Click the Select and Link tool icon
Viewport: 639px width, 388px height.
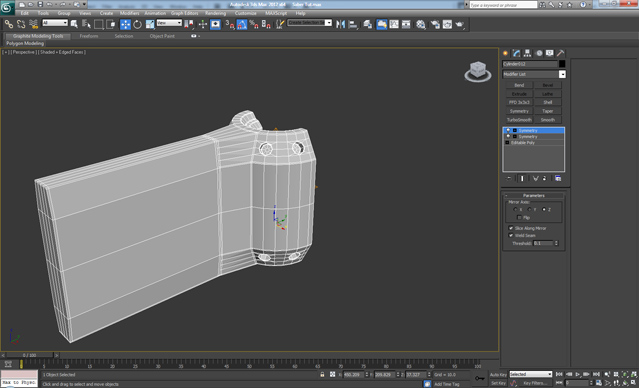pos(8,24)
